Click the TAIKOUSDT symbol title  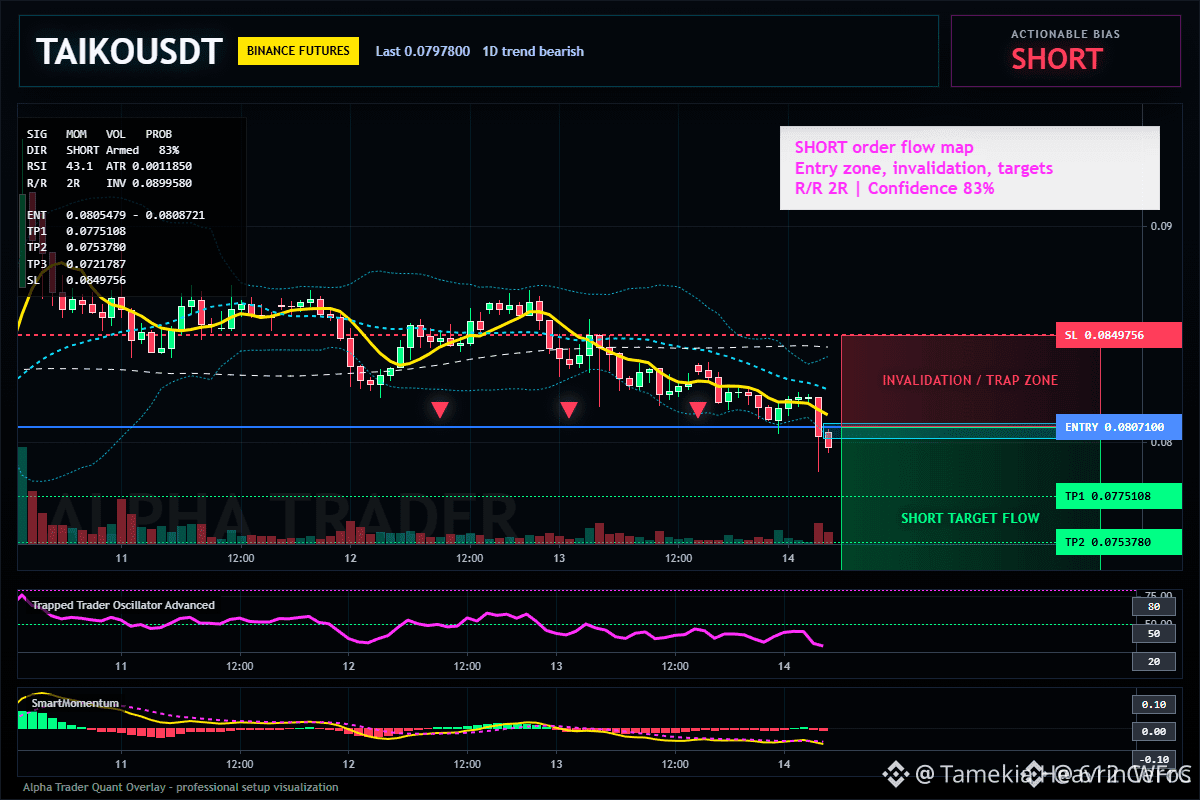pyautogui.click(x=128, y=52)
